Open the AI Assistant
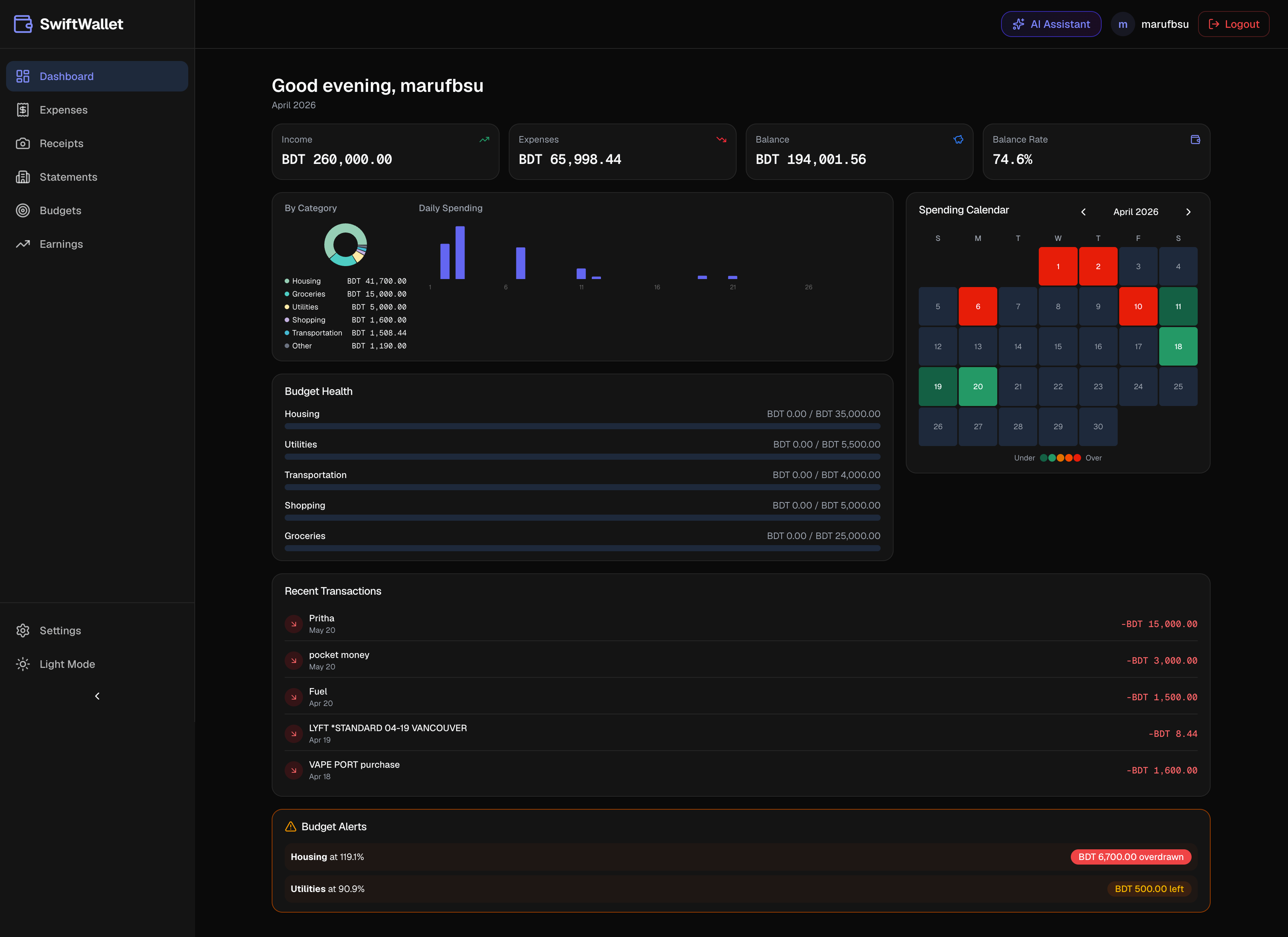 point(1051,24)
